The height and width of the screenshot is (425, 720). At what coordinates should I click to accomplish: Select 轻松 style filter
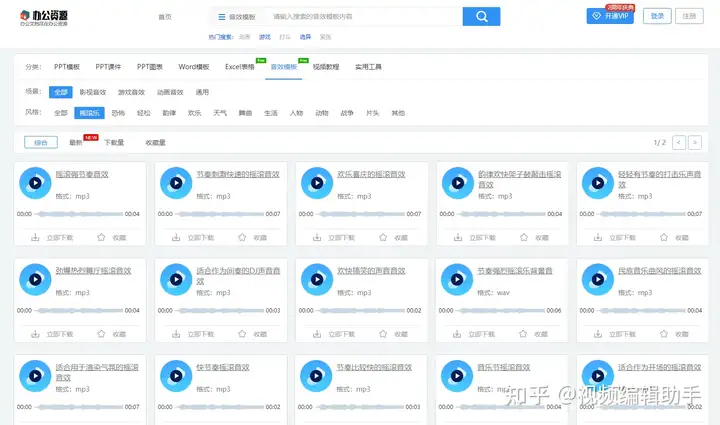[x=144, y=113]
